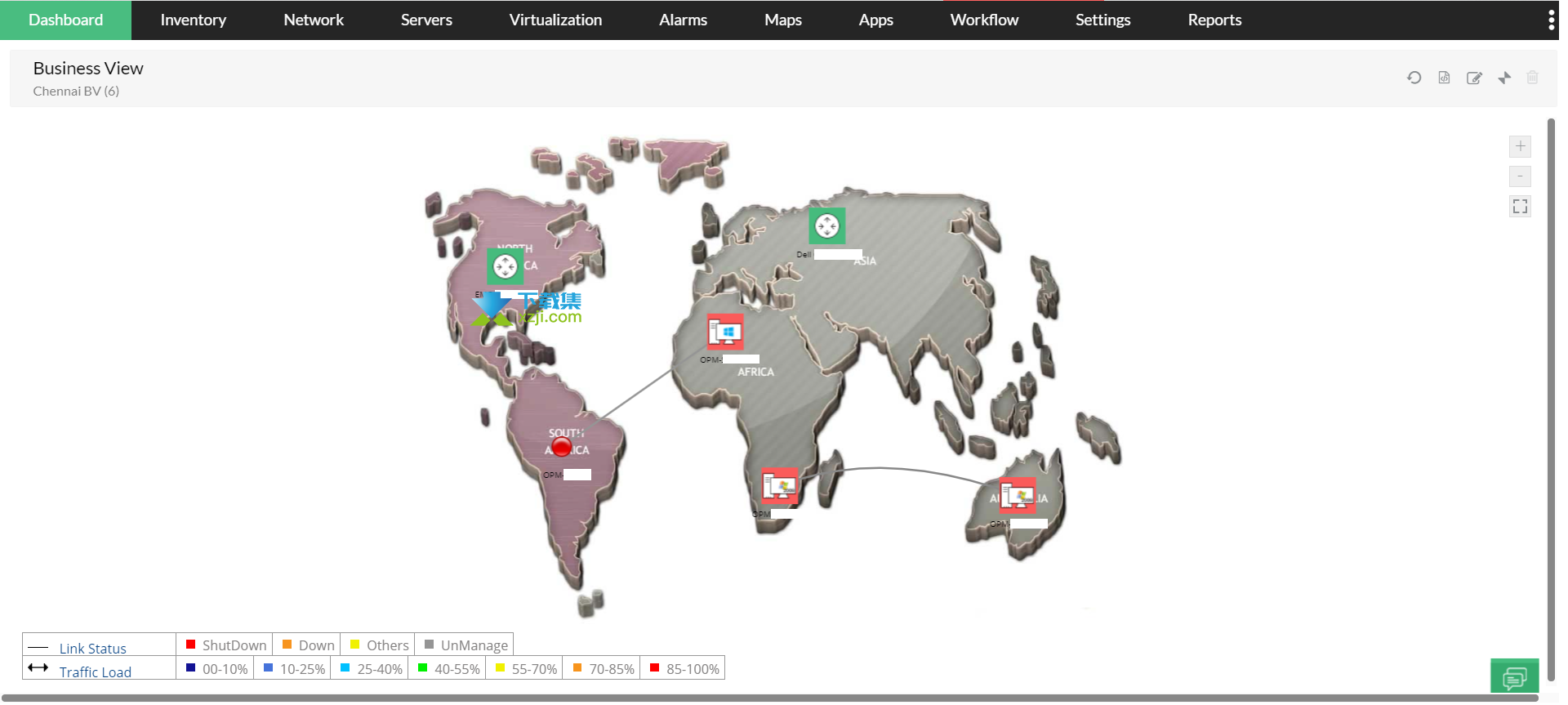The image size is (1568, 705).
Task: Select the server icon in Australia
Action: [x=1018, y=495]
